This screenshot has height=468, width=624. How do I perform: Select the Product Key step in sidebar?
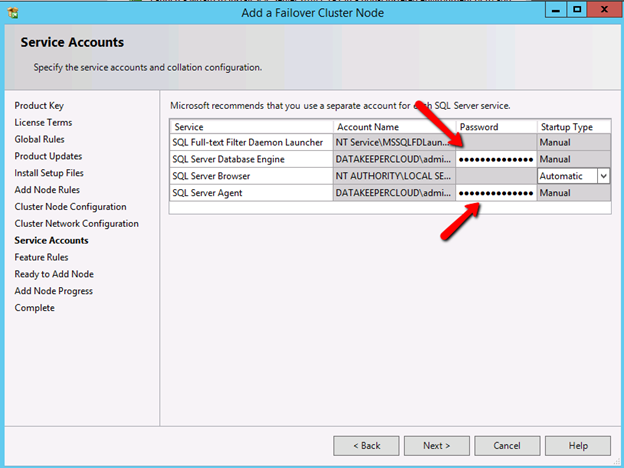pyautogui.click(x=39, y=106)
